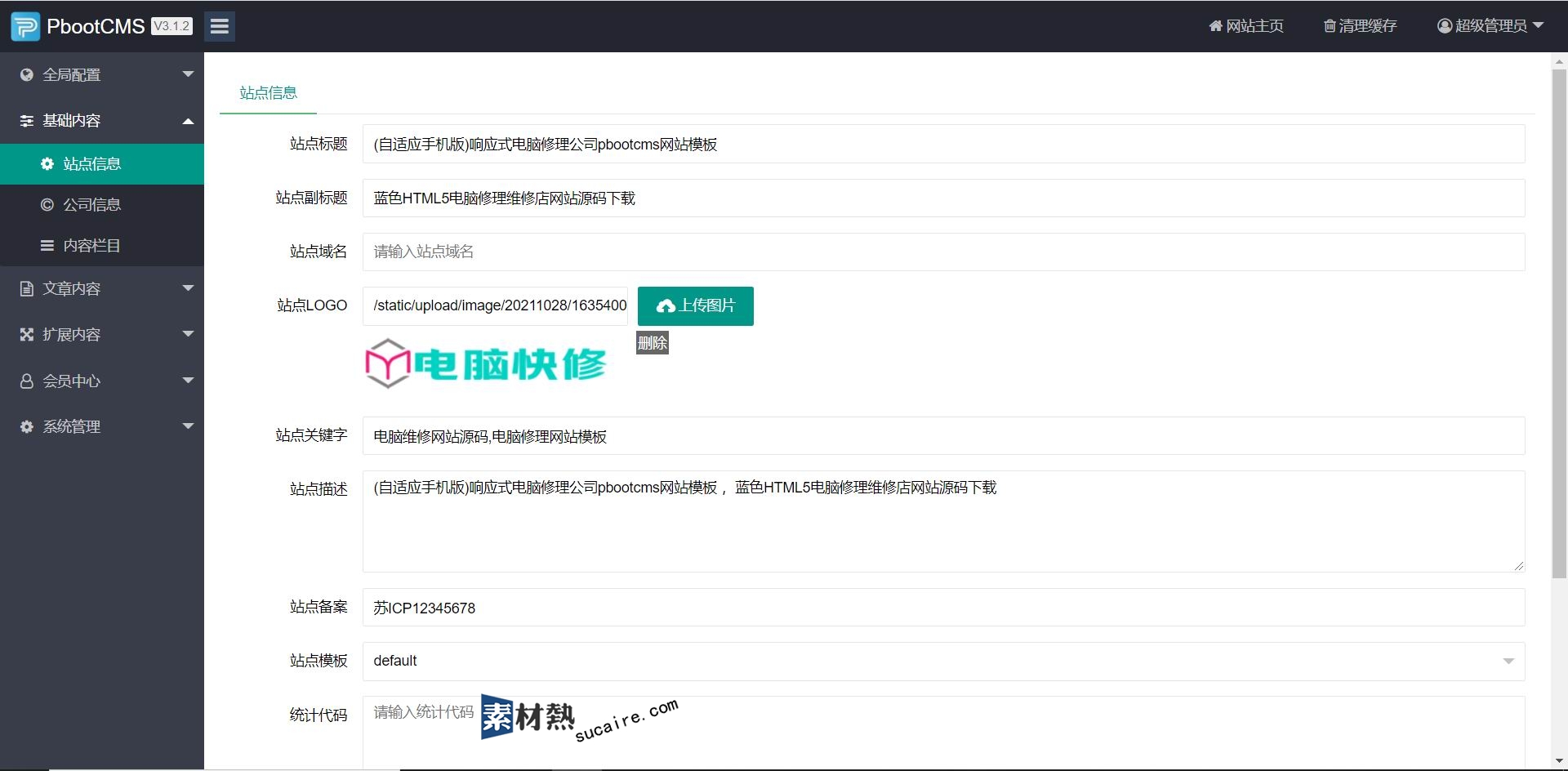Switch to 站点信息 tab

(x=268, y=93)
